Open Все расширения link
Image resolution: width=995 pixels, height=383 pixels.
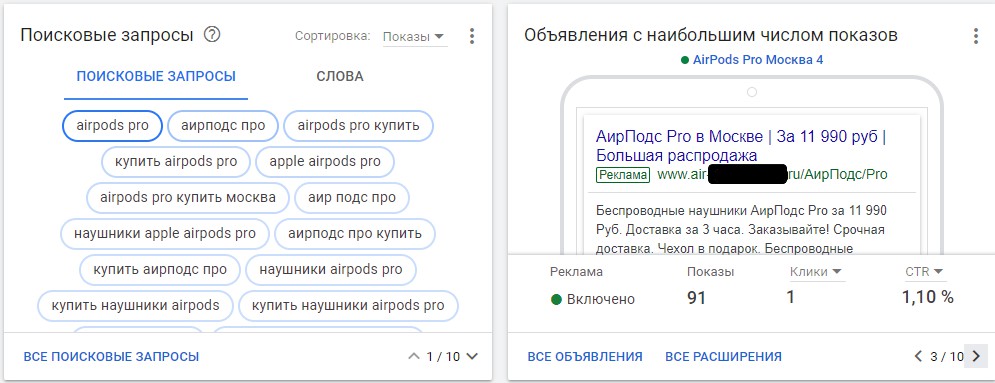(x=723, y=356)
